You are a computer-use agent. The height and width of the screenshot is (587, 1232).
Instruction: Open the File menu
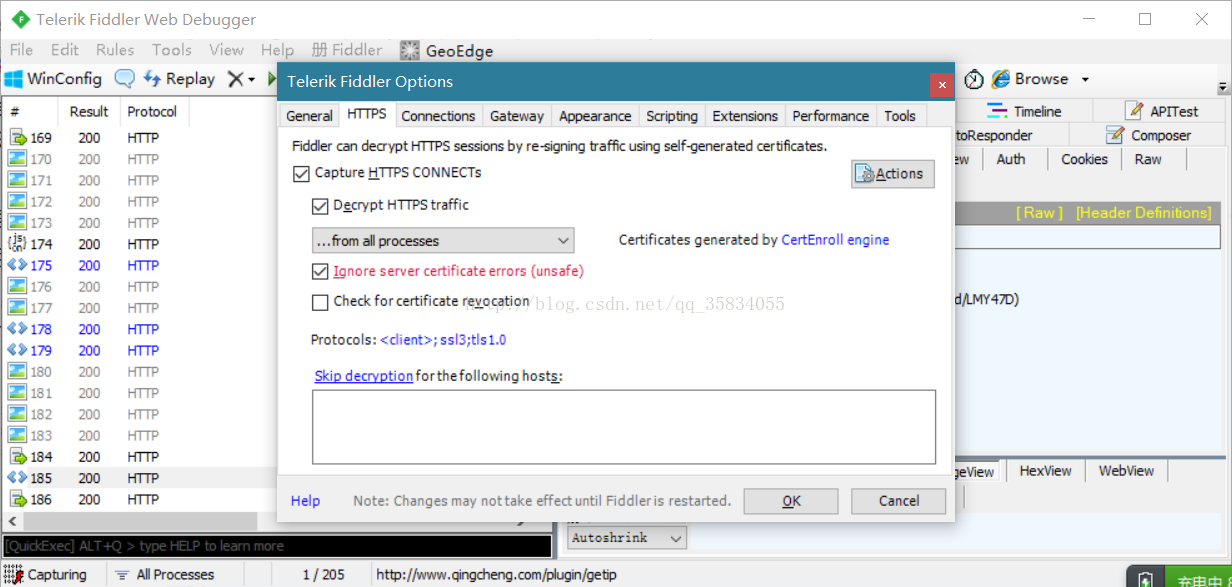(x=21, y=50)
